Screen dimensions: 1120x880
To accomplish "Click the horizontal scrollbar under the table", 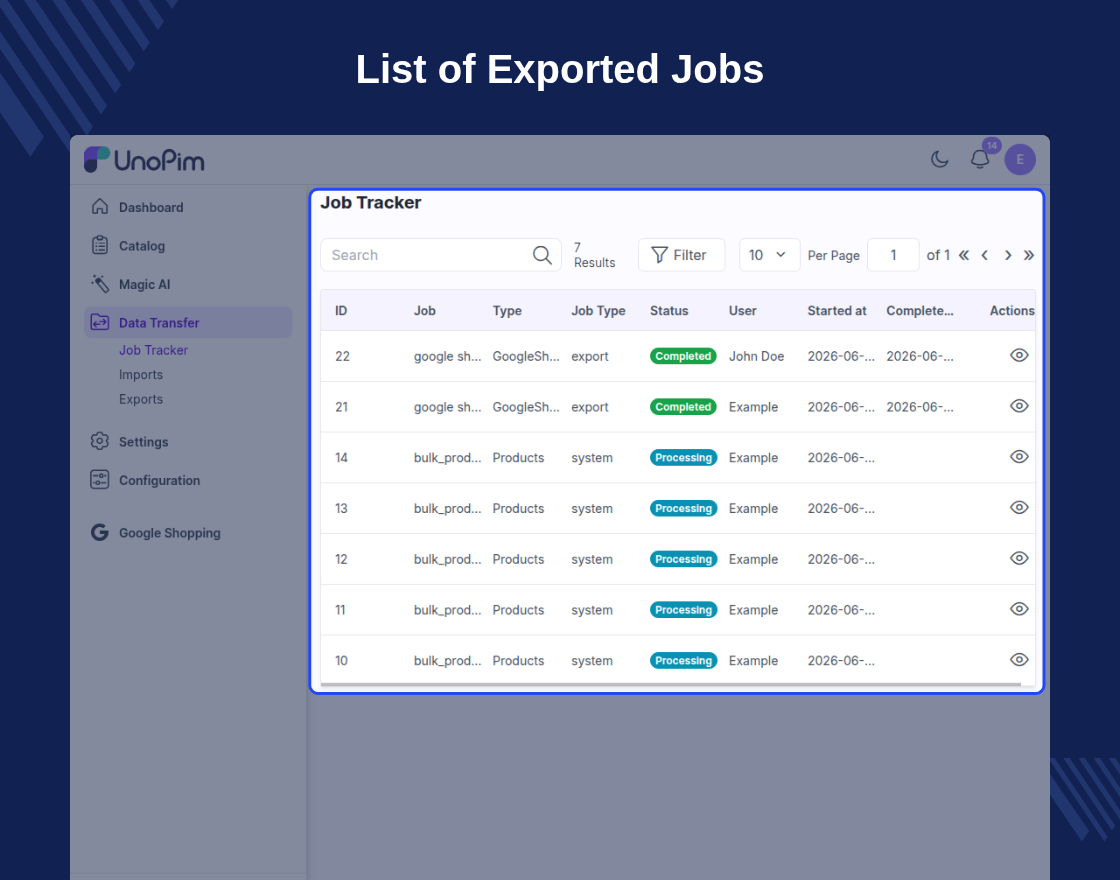I will [671, 684].
